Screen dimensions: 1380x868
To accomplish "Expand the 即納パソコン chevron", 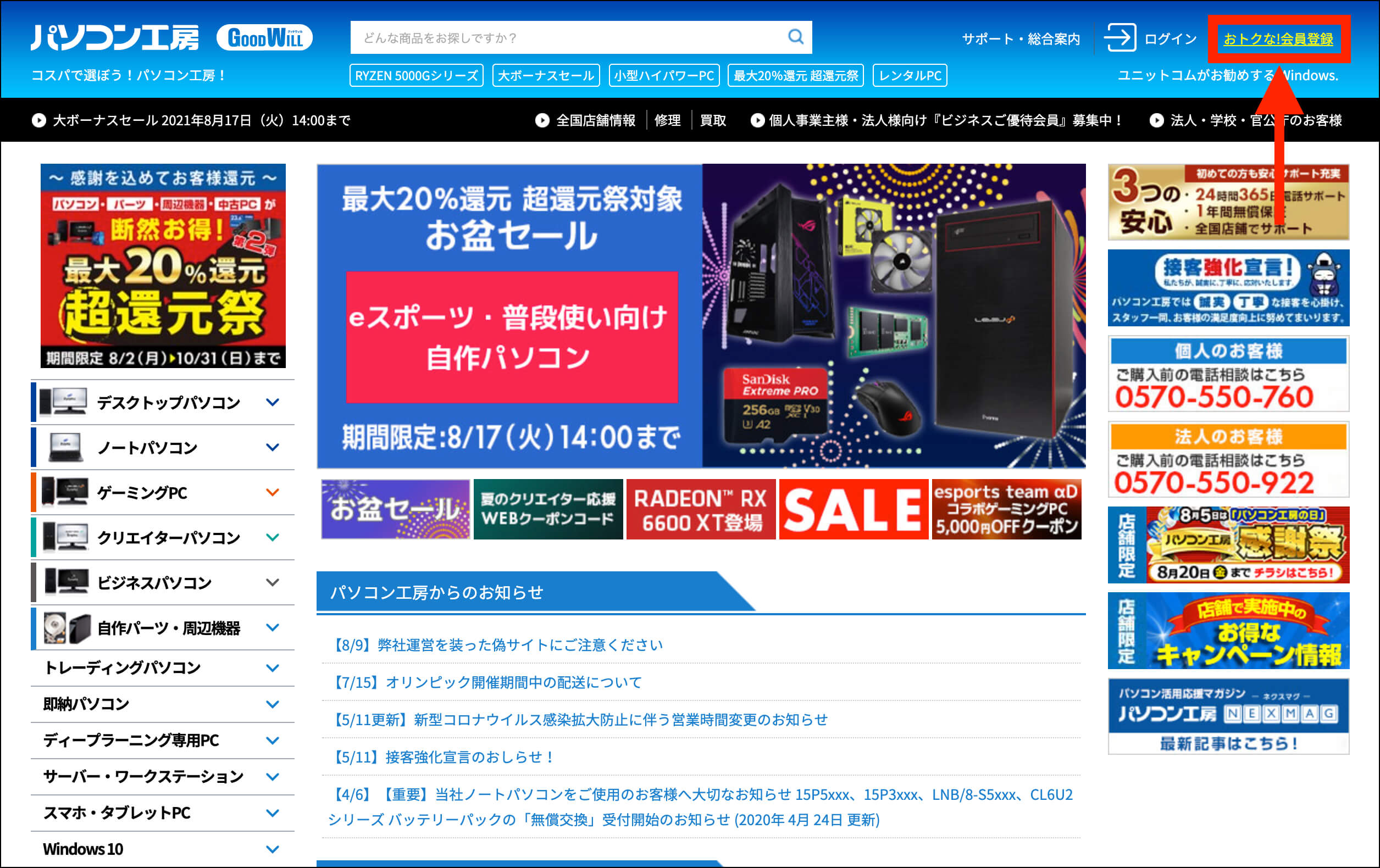I will point(273,704).
